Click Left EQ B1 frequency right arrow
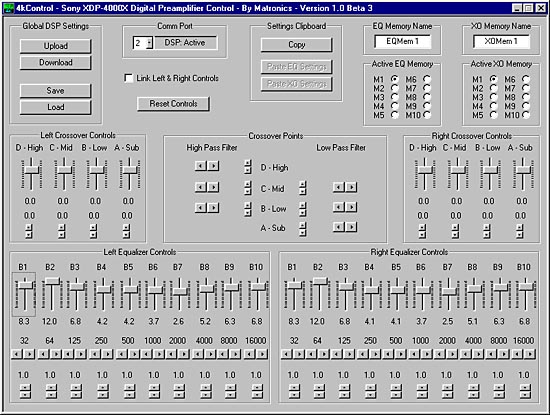 pyautogui.click(x=29, y=354)
